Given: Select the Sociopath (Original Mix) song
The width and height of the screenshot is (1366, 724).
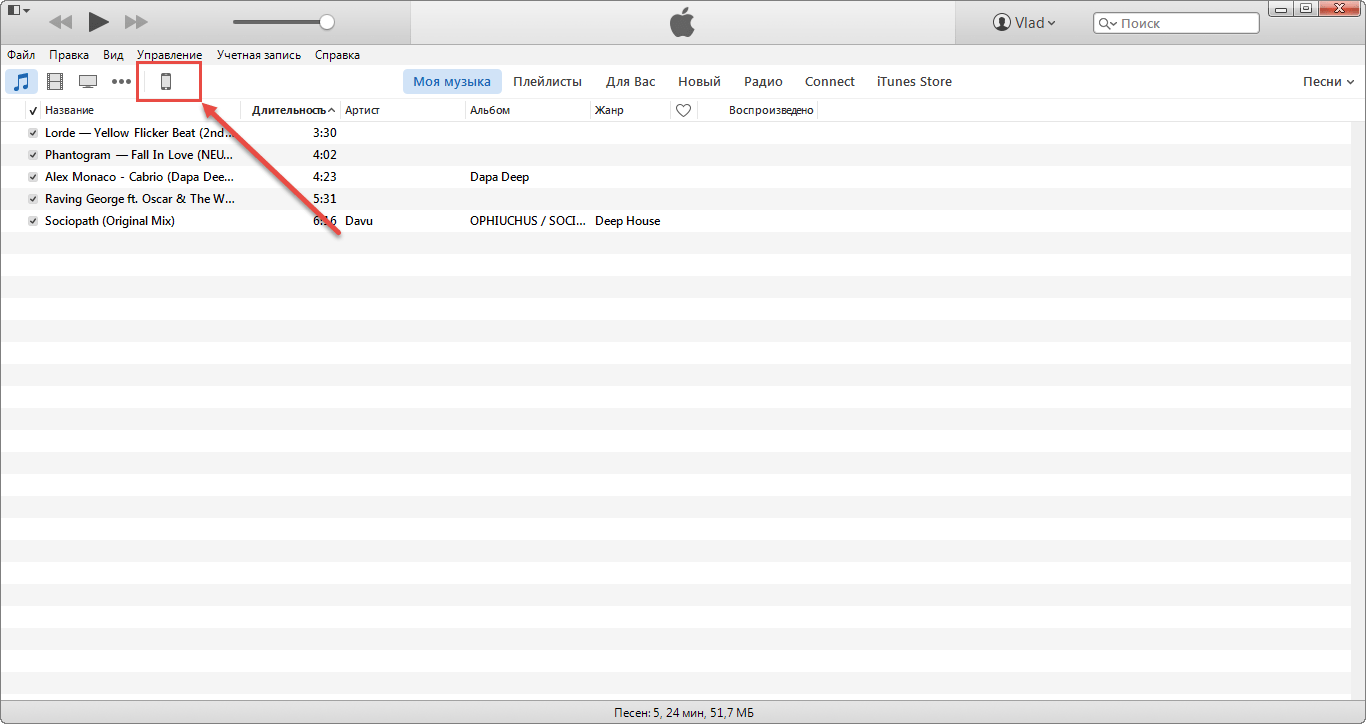Looking at the screenshot, I should coord(110,221).
